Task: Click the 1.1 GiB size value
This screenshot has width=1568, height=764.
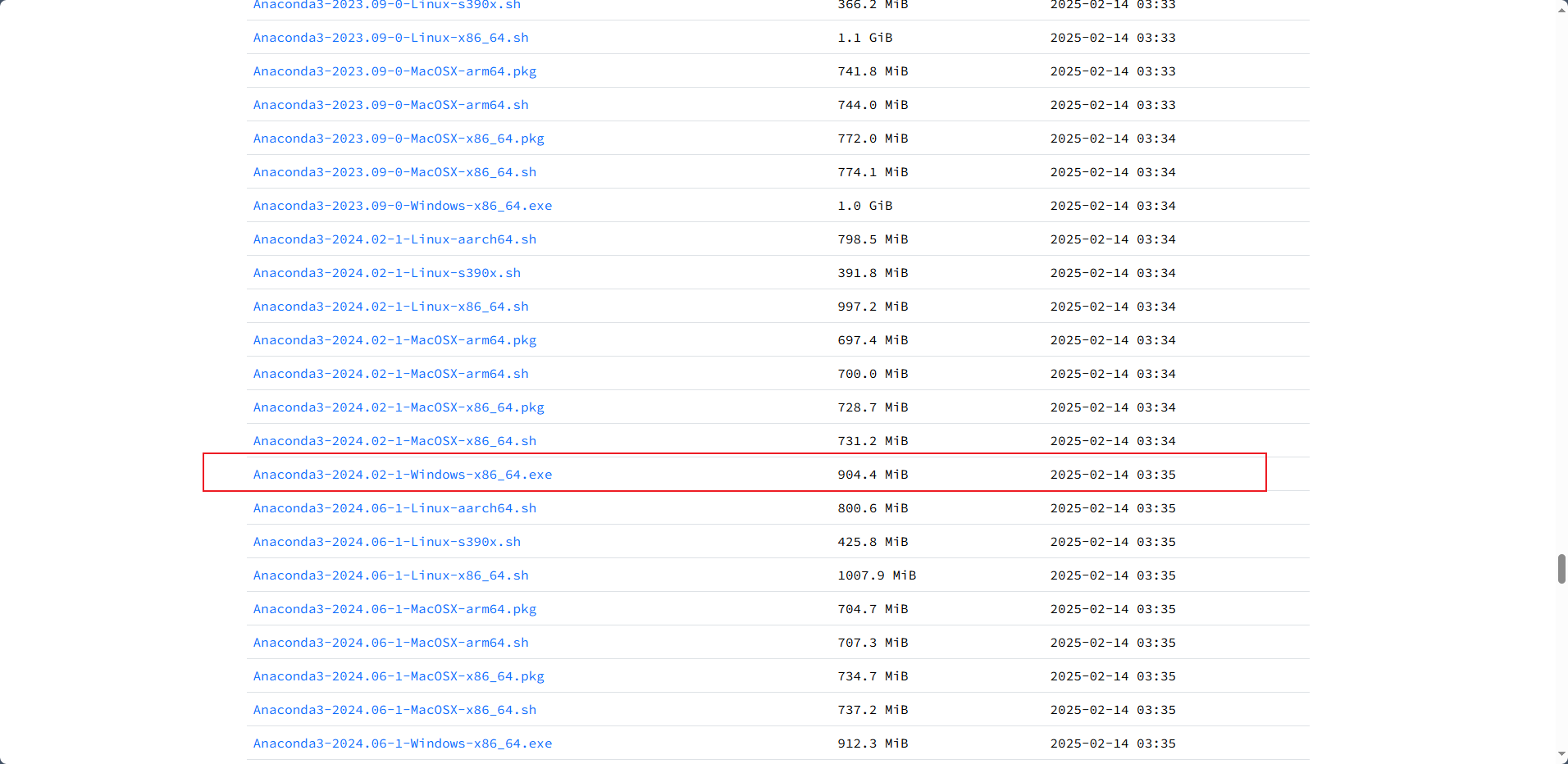Action: 865,38
